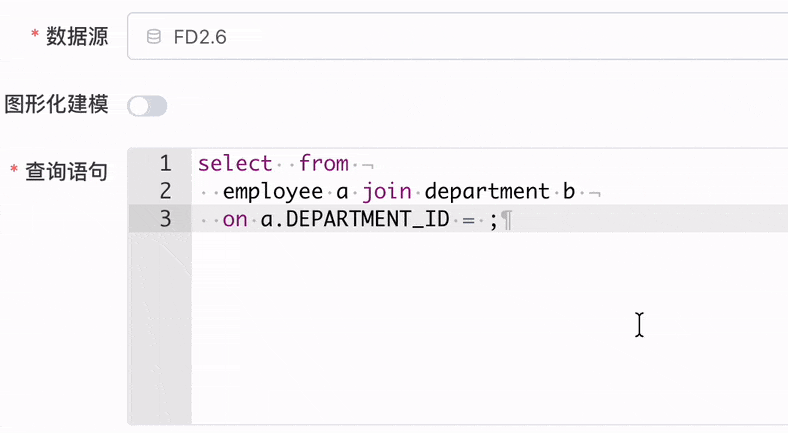Click a.DEPARTMENT_ID in the query
The height and width of the screenshot is (433, 788).
point(355,220)
